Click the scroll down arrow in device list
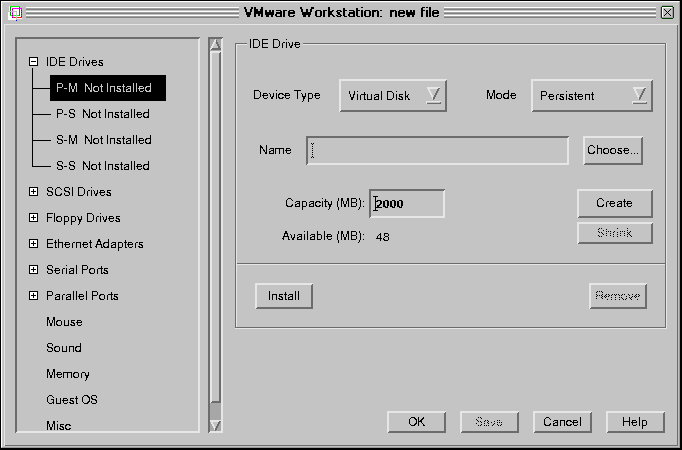The image size is (682, 450). pos(215,425)
